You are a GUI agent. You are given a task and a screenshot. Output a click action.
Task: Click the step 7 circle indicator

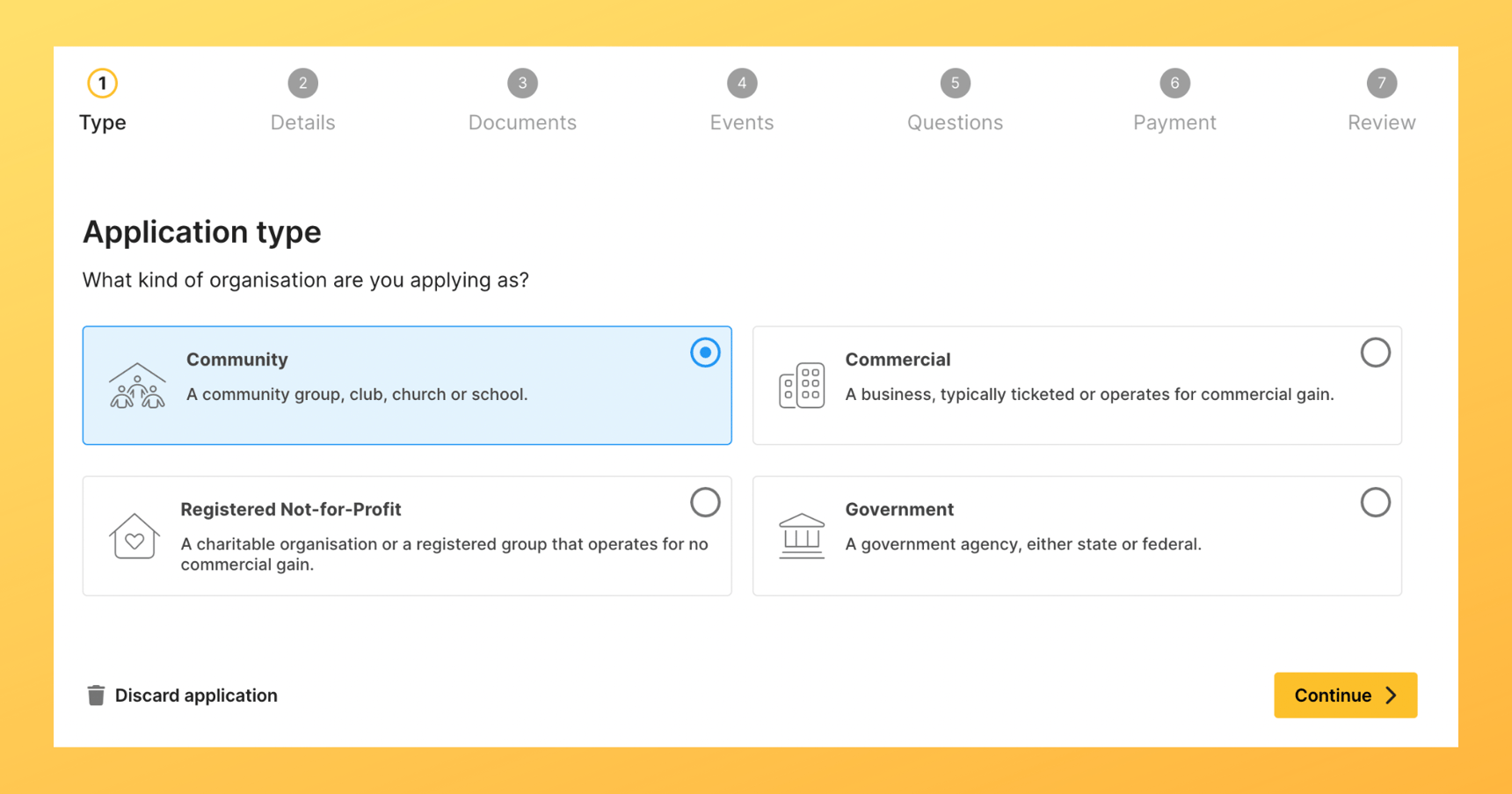(x=1381, y=84)
